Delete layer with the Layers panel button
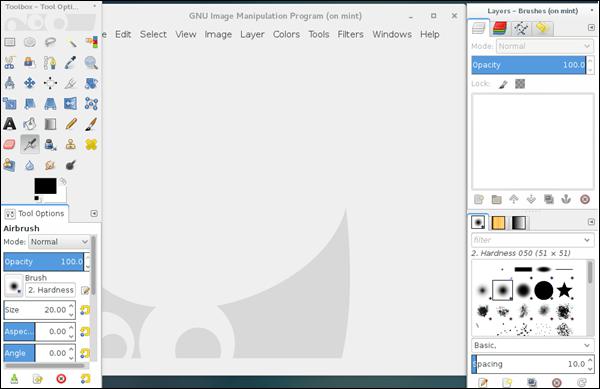Viewport: 600px width, 389px height. coord(585,199)
